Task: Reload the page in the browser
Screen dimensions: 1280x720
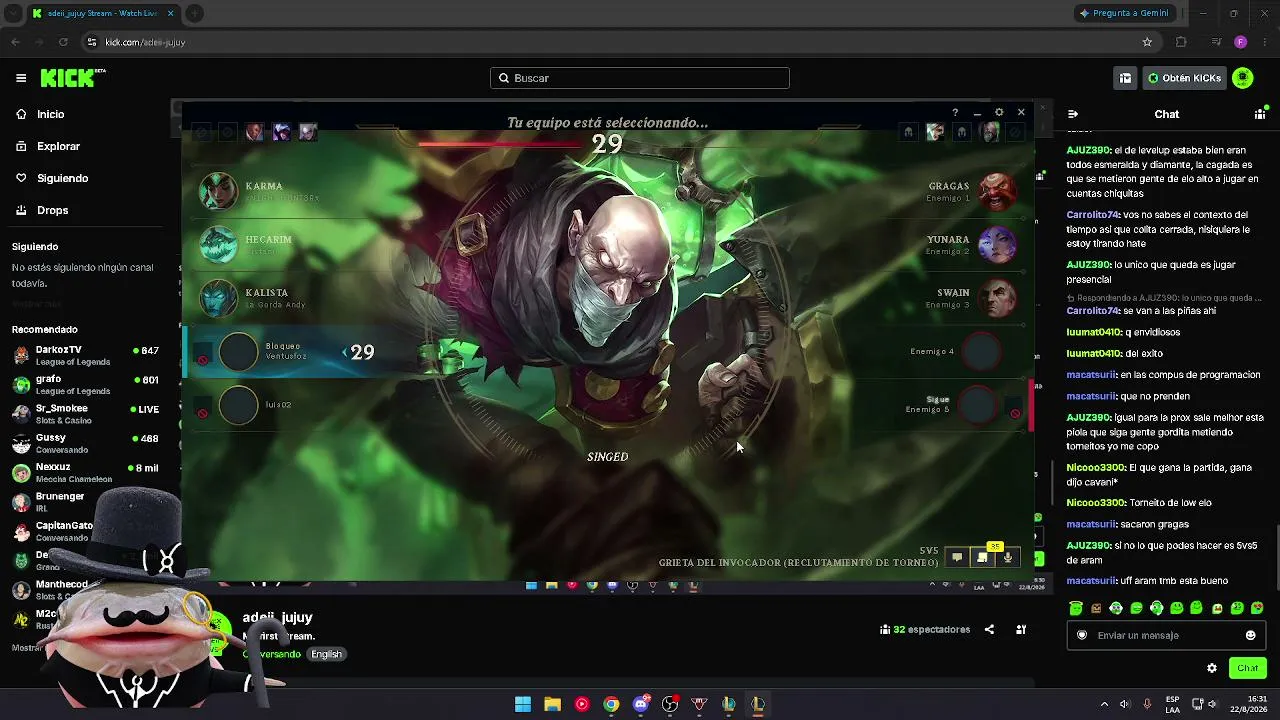Action: coord(63,42)
